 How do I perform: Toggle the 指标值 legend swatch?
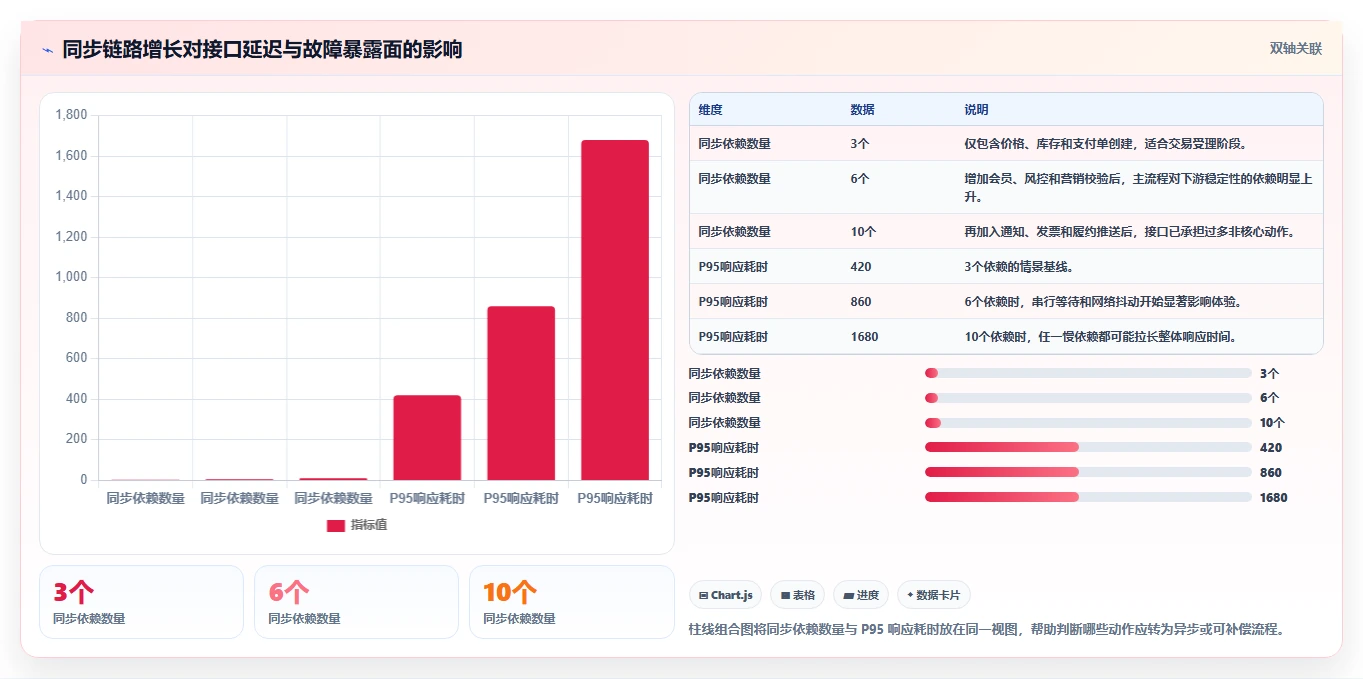(x=336, y=525)
